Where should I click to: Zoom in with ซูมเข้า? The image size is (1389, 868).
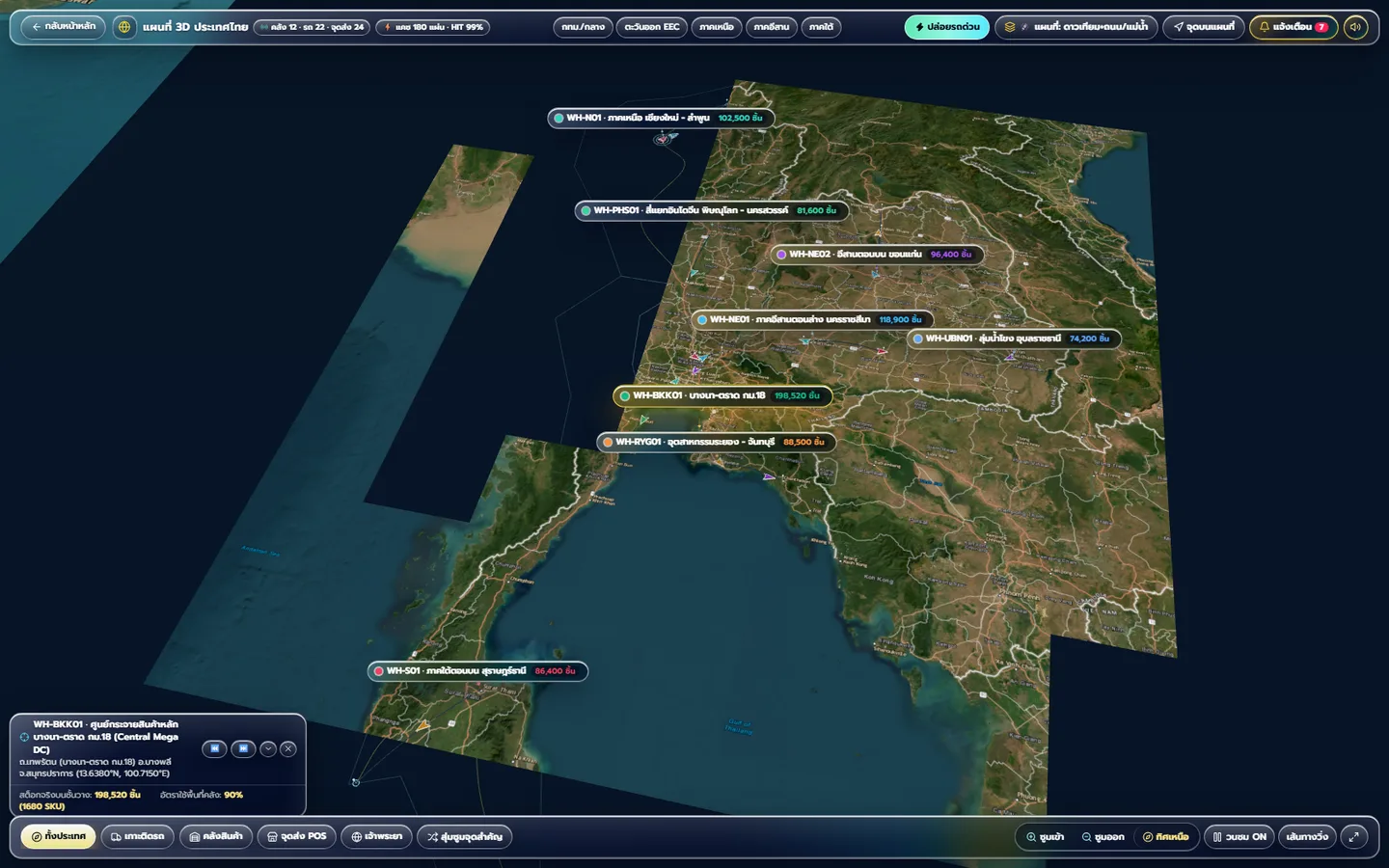coord(1046,837)
